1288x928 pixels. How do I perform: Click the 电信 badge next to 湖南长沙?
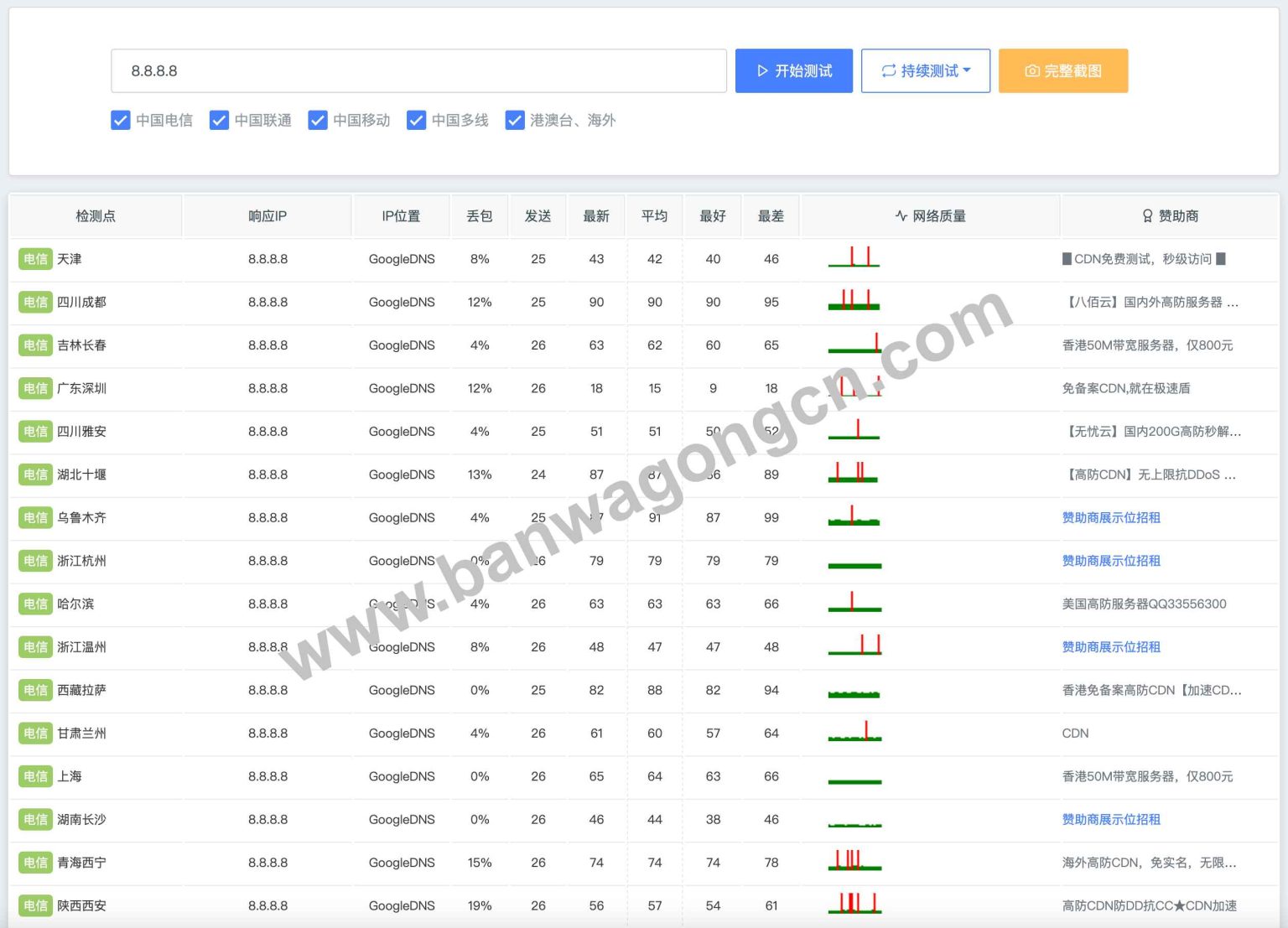tap(35, 820)
